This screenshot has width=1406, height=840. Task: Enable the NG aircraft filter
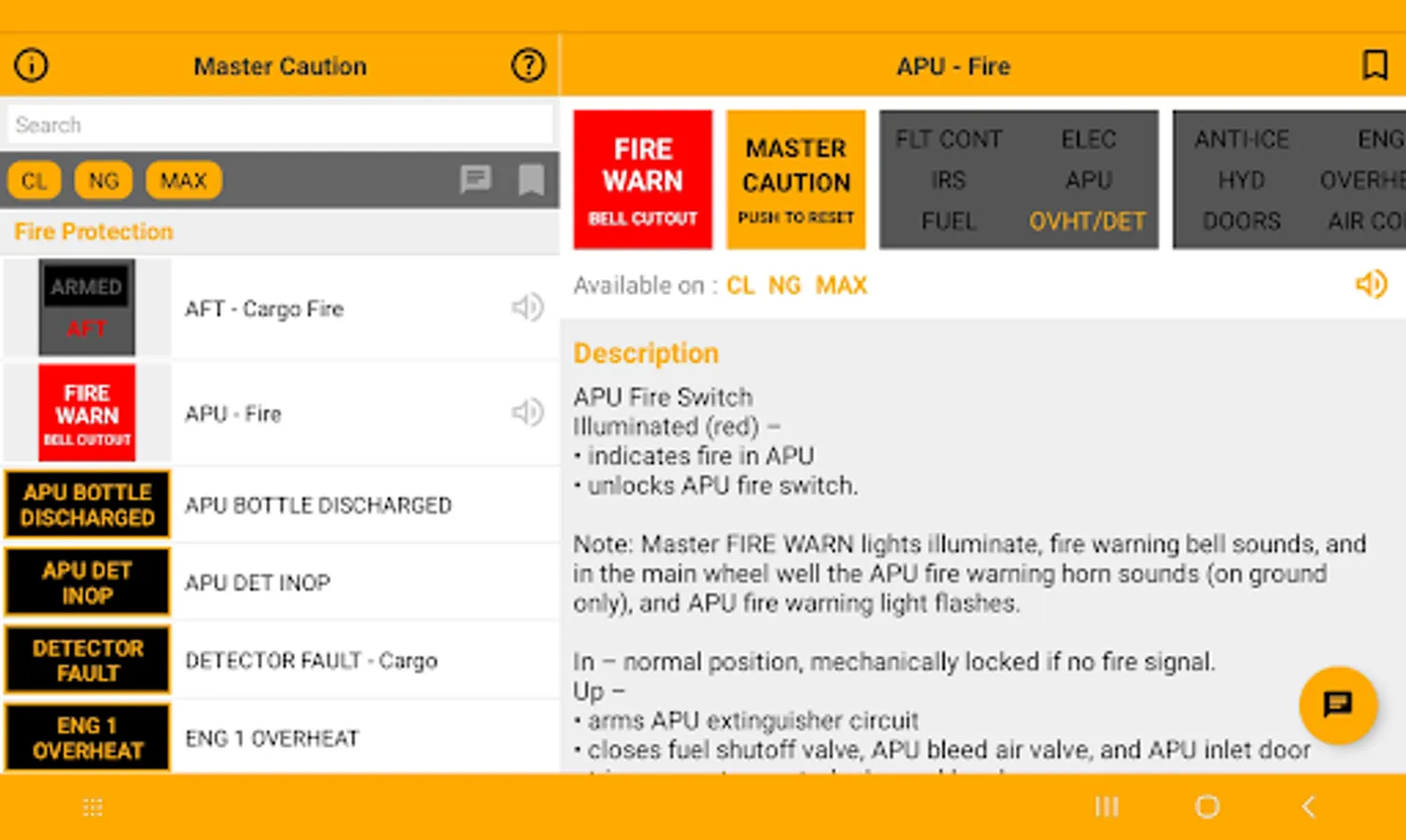(103, 180)
